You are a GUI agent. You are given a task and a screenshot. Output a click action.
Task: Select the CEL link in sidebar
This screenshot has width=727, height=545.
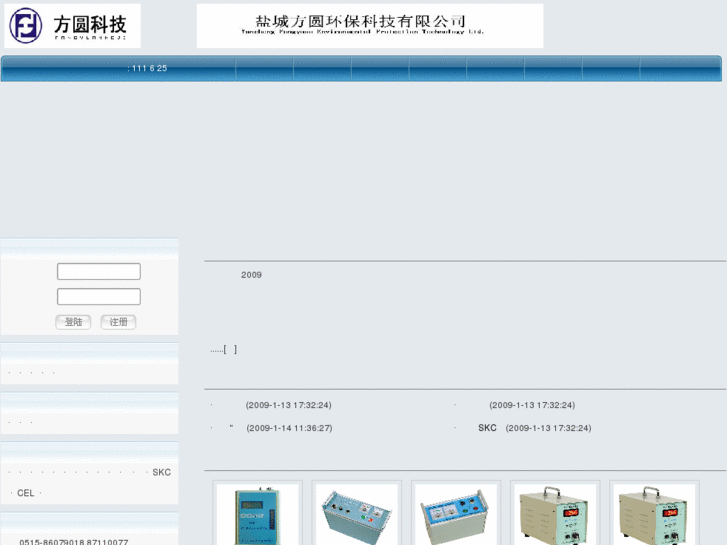[x=26, y=493]
